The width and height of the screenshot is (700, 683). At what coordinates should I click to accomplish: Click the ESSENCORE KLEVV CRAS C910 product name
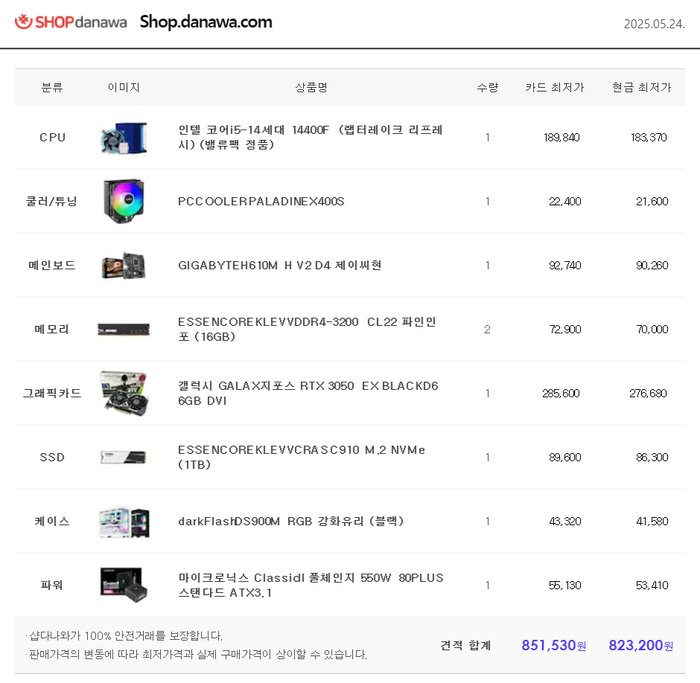[x=301, y=457]
